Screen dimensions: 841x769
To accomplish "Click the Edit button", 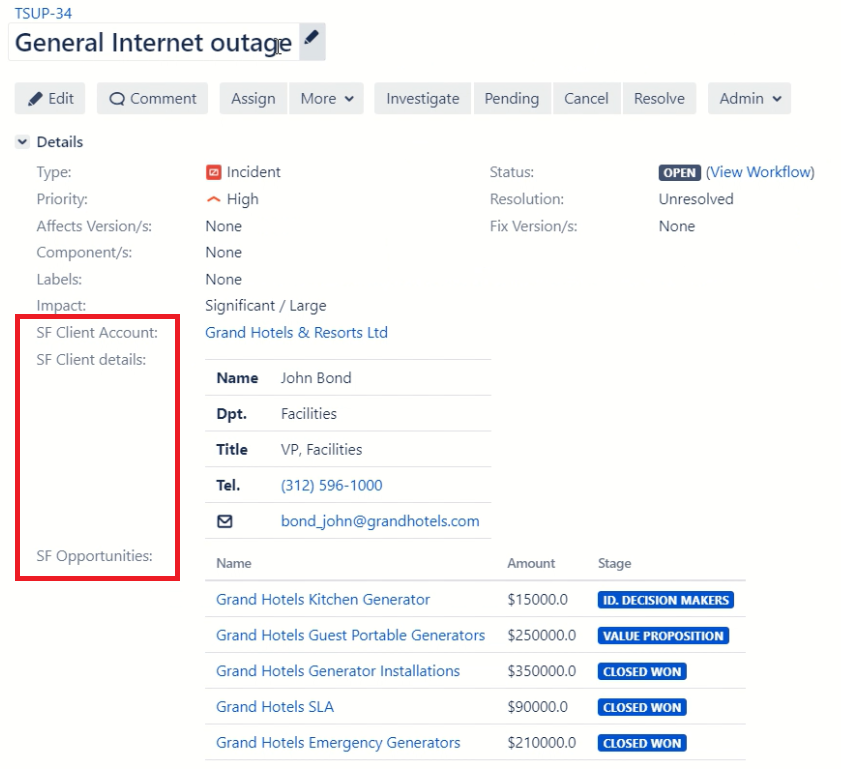I will pos(50,99).
